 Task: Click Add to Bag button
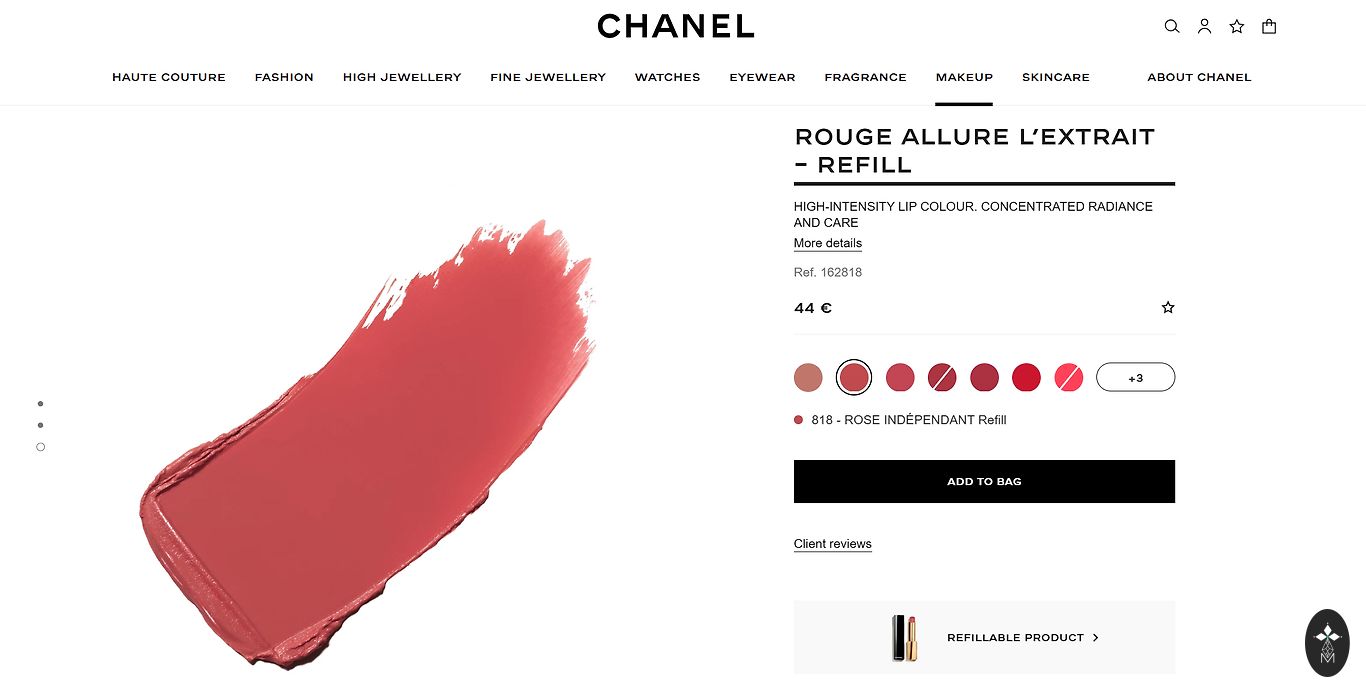tap(984, 481)
